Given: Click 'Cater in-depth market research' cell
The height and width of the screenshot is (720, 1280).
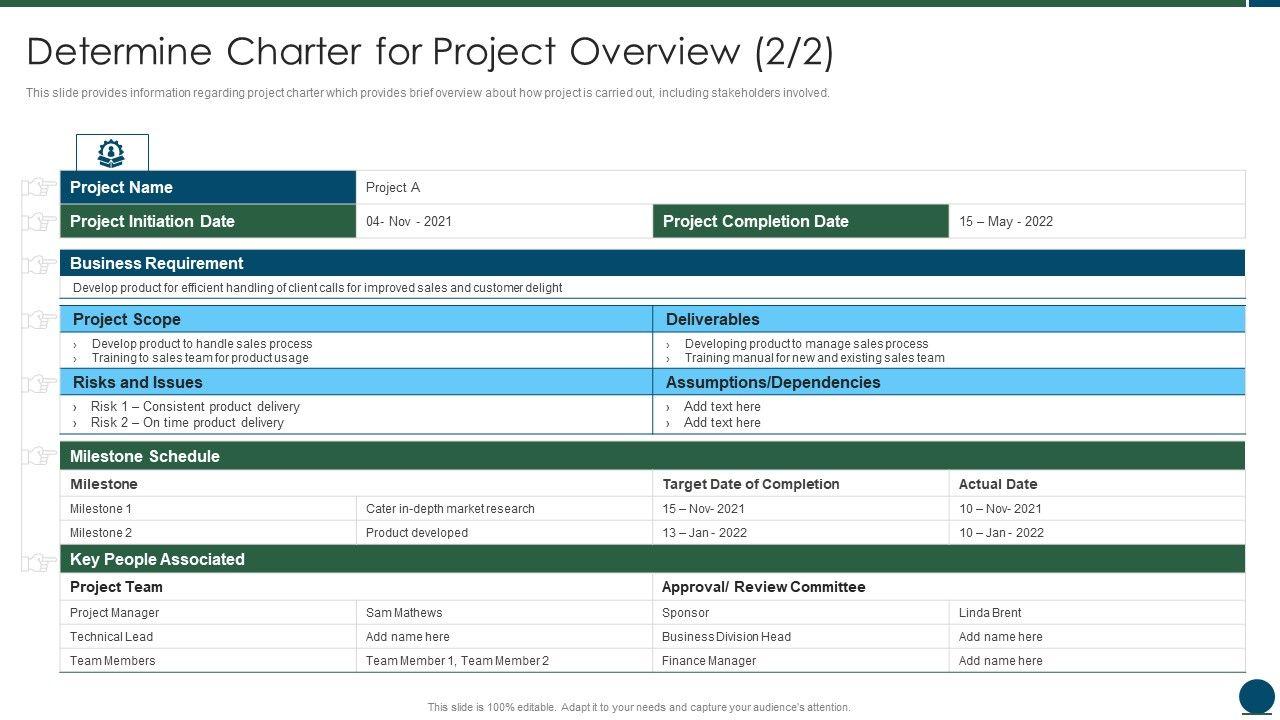Looking at the screenshot, I should coord(504,509).
